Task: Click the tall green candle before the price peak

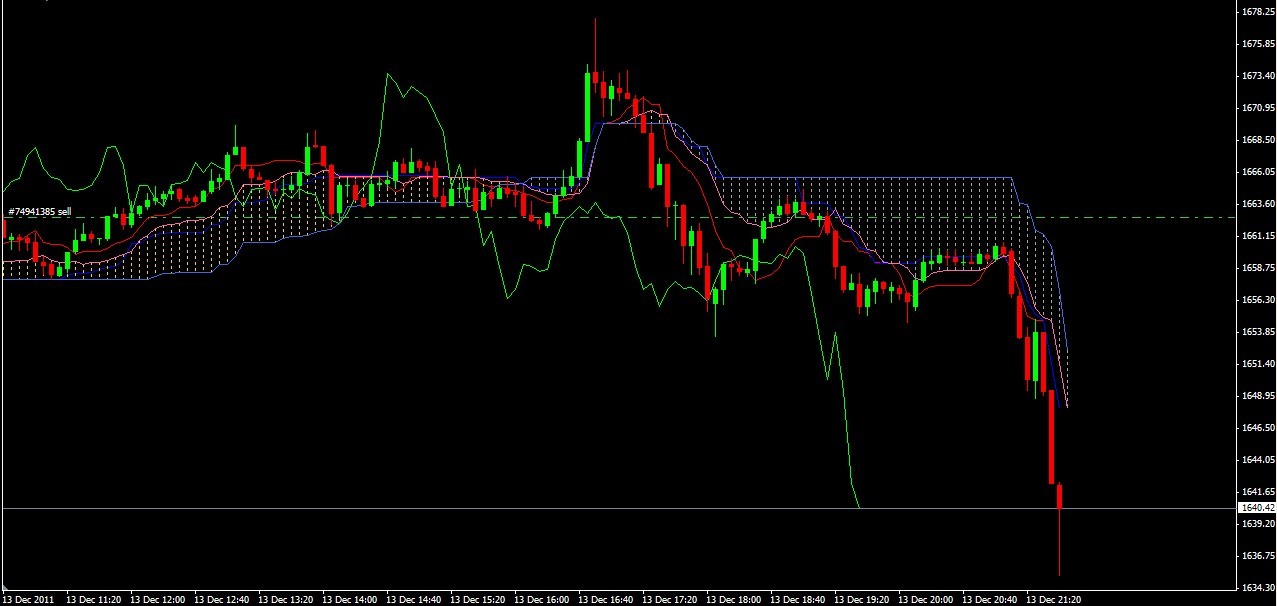Action: pyautogui.click(x=587, y=105)
